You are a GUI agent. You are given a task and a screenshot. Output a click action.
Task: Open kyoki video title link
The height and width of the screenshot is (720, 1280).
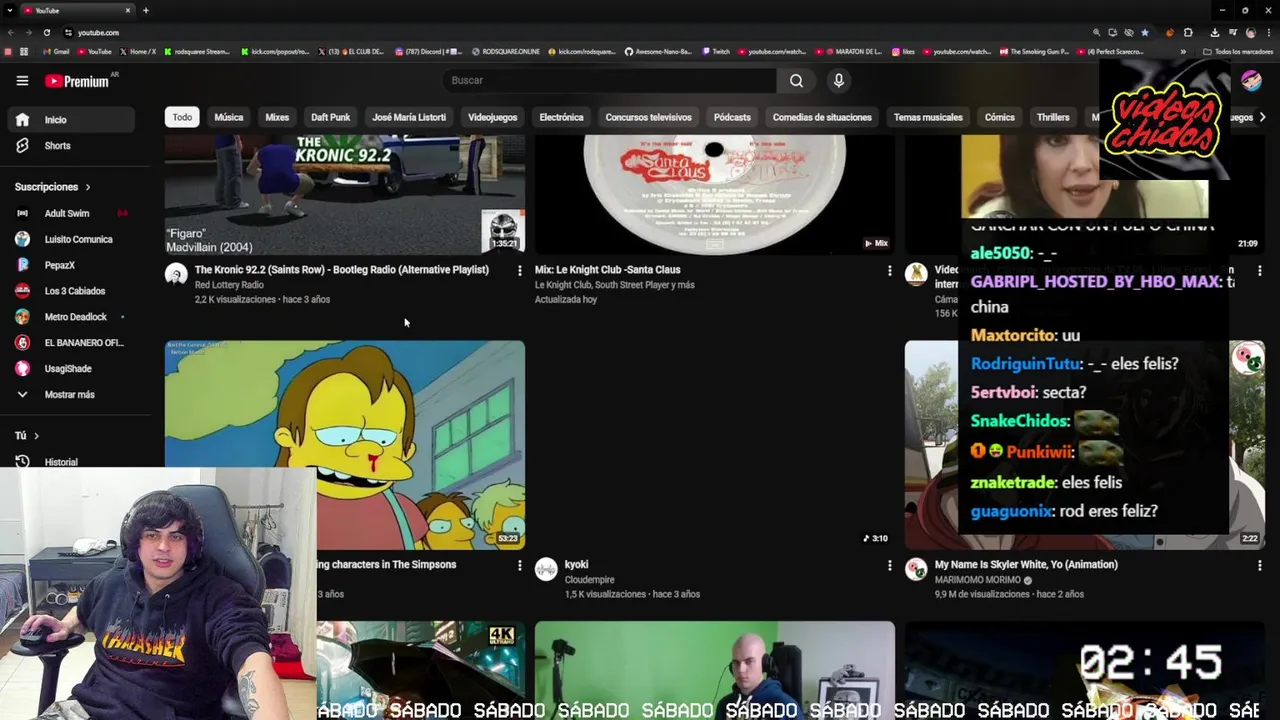[x=576, y=565]
